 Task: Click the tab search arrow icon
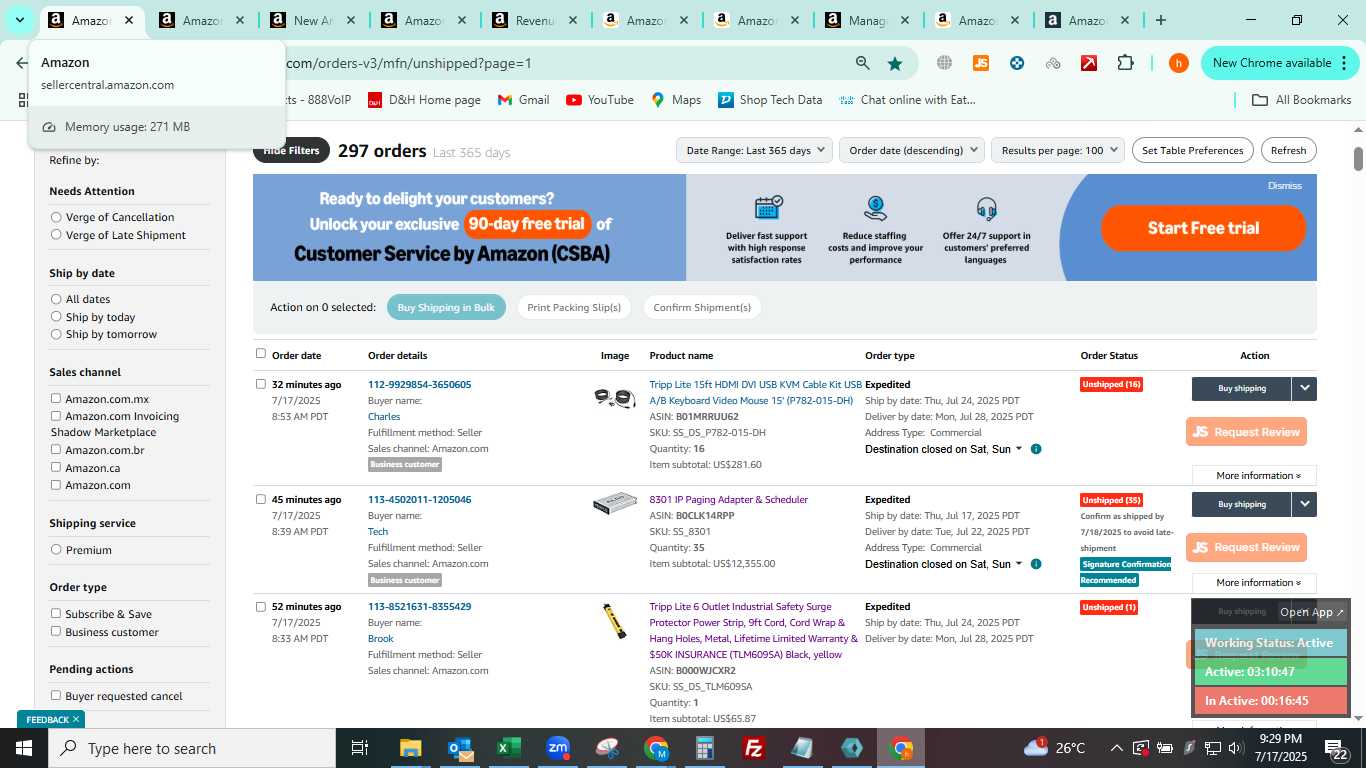(x=19, y=20)
